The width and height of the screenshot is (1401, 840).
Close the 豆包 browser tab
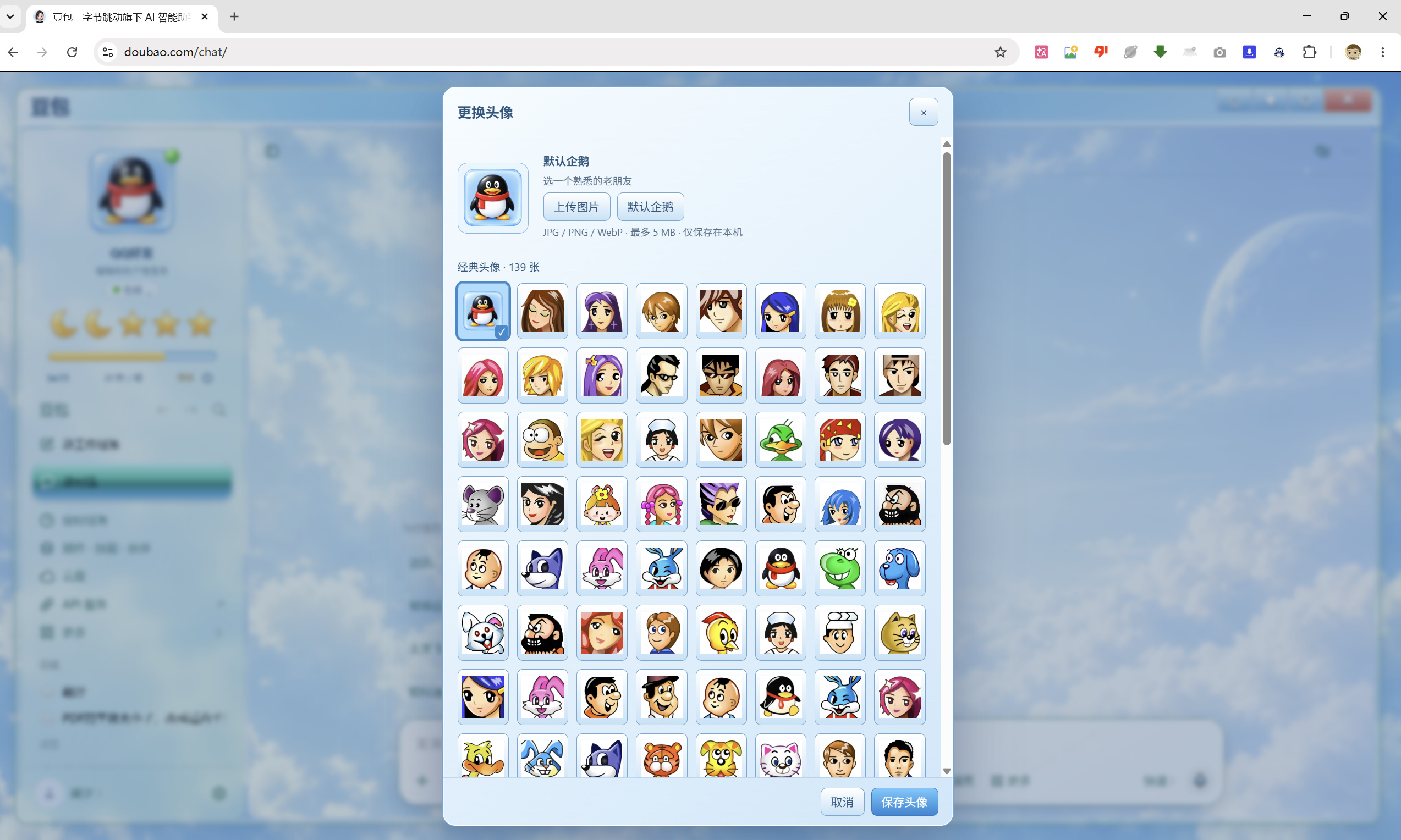pos(205,16)
